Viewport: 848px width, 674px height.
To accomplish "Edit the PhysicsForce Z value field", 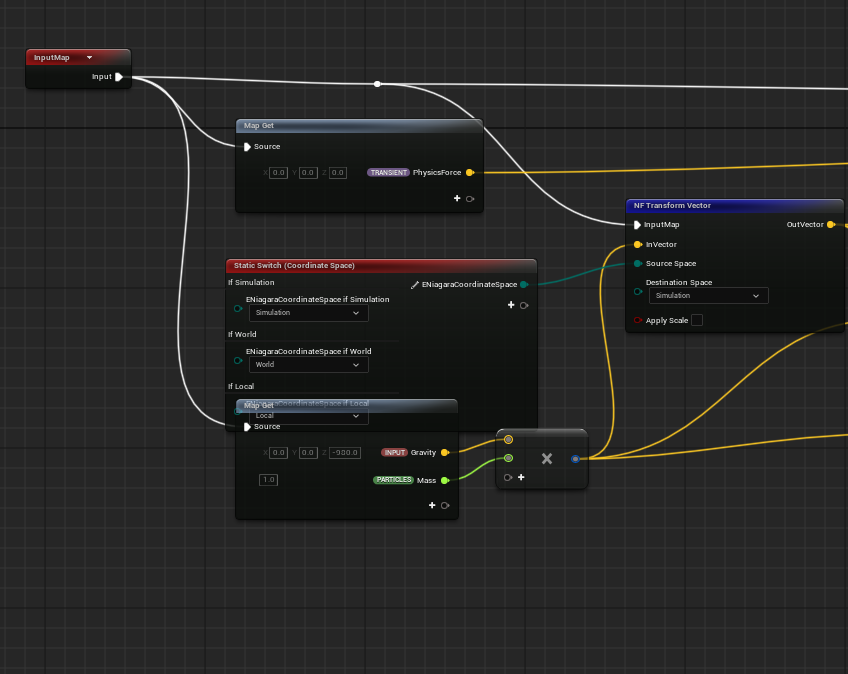I will click(337, 173).
